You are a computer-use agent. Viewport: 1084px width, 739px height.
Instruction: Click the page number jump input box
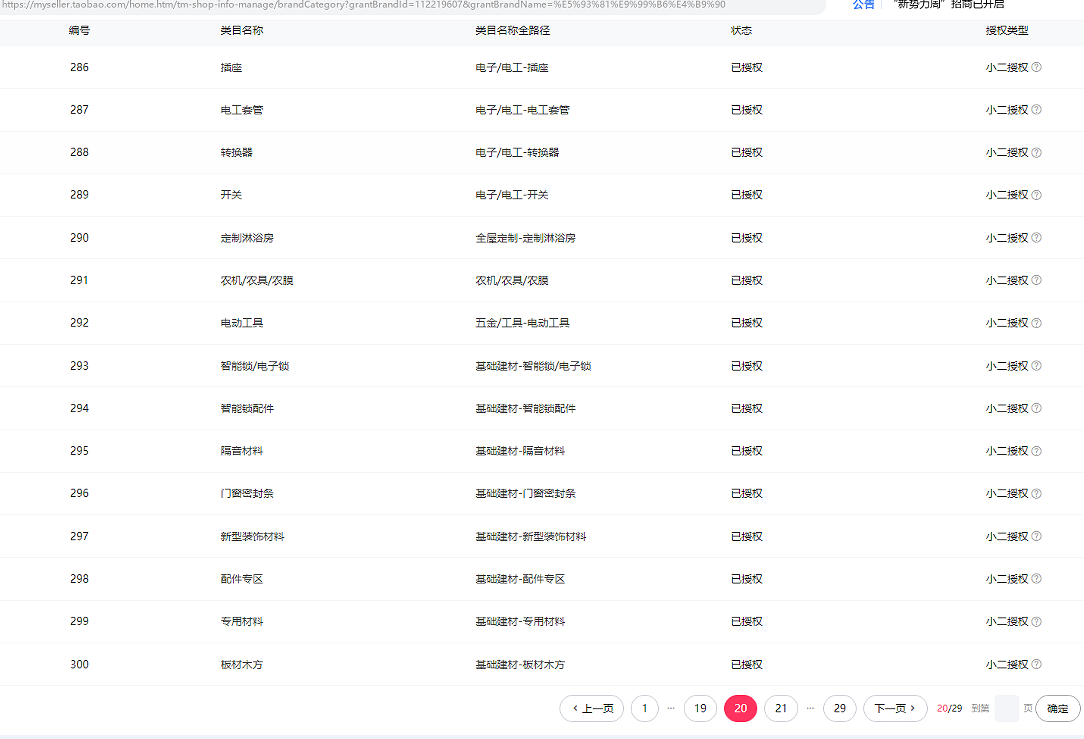(1006, 709)
